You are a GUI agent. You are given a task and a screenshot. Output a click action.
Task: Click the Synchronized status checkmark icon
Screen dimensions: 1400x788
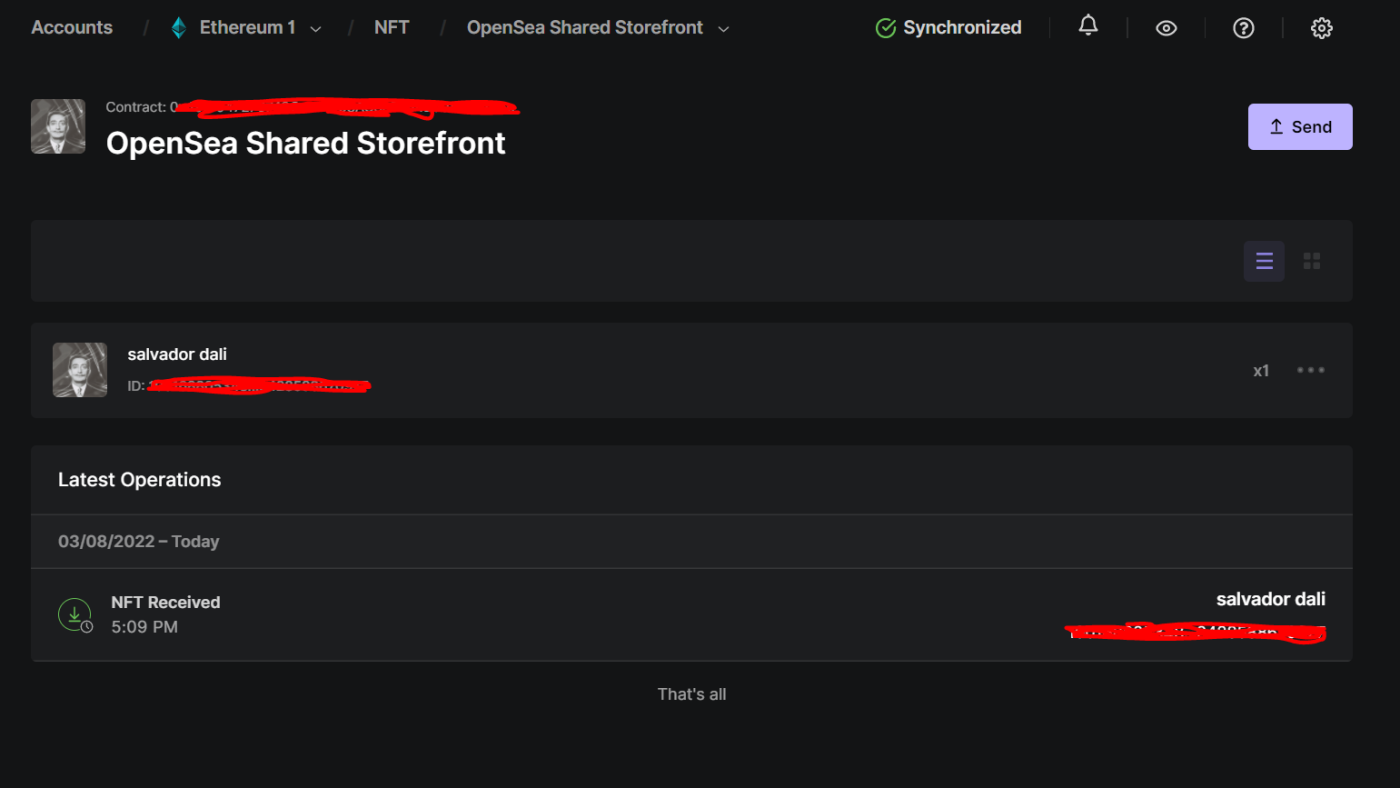tap(885, 28)
